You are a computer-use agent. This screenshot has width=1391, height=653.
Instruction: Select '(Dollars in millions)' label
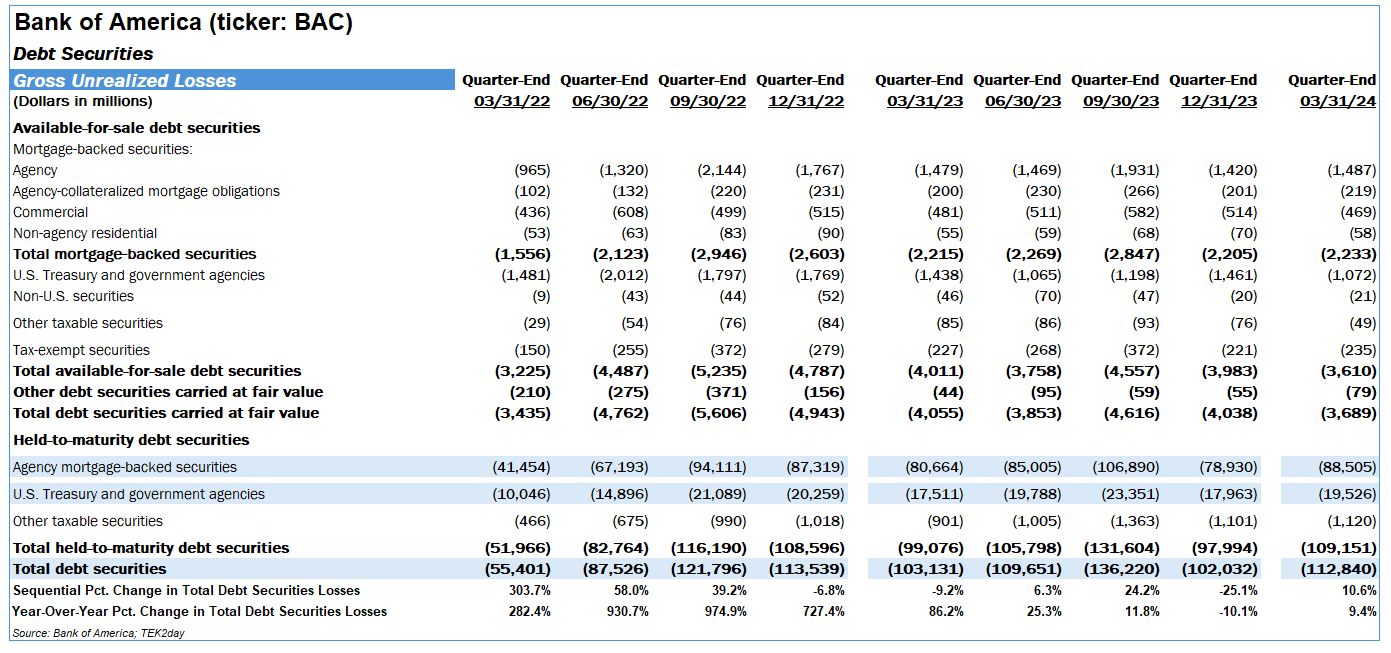coord(82,101)
